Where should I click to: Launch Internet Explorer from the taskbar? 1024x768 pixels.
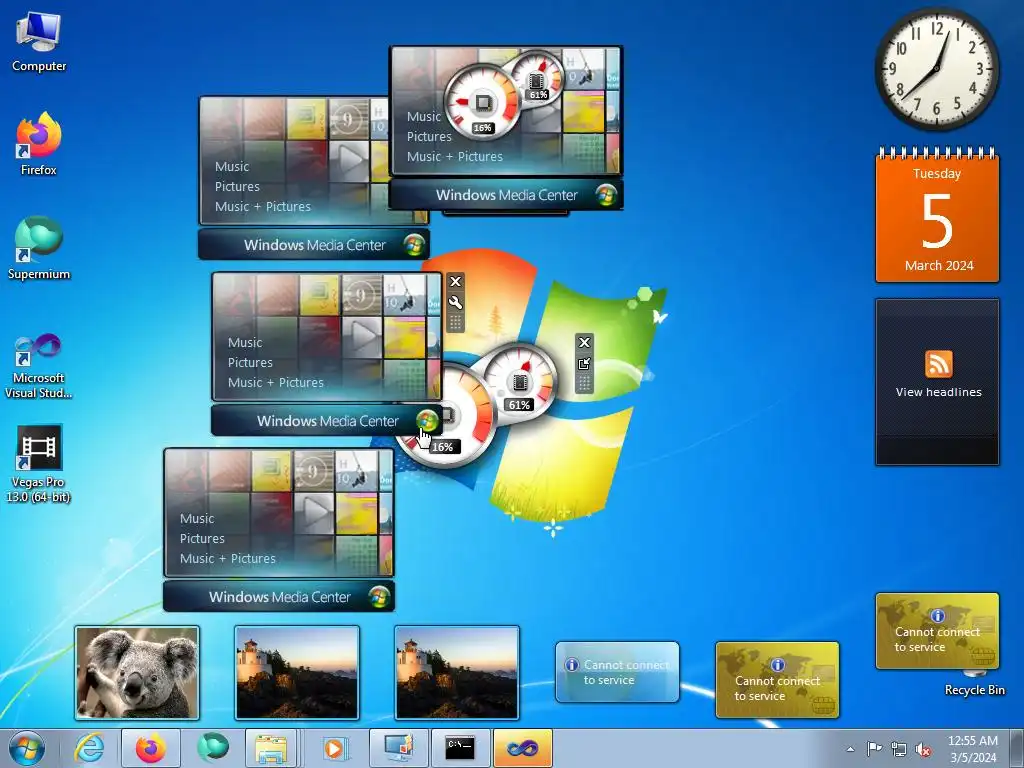click(89, 748)
